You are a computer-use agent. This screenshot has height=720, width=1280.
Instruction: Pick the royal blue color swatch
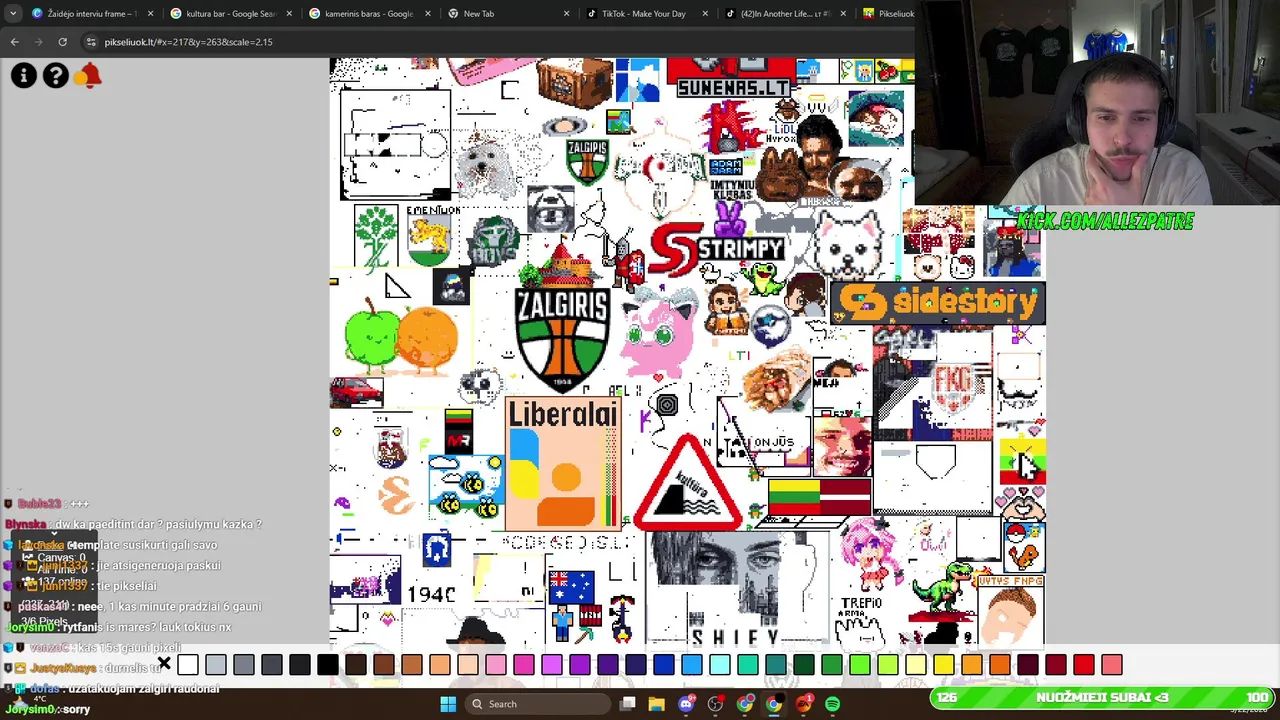point(664,665)
